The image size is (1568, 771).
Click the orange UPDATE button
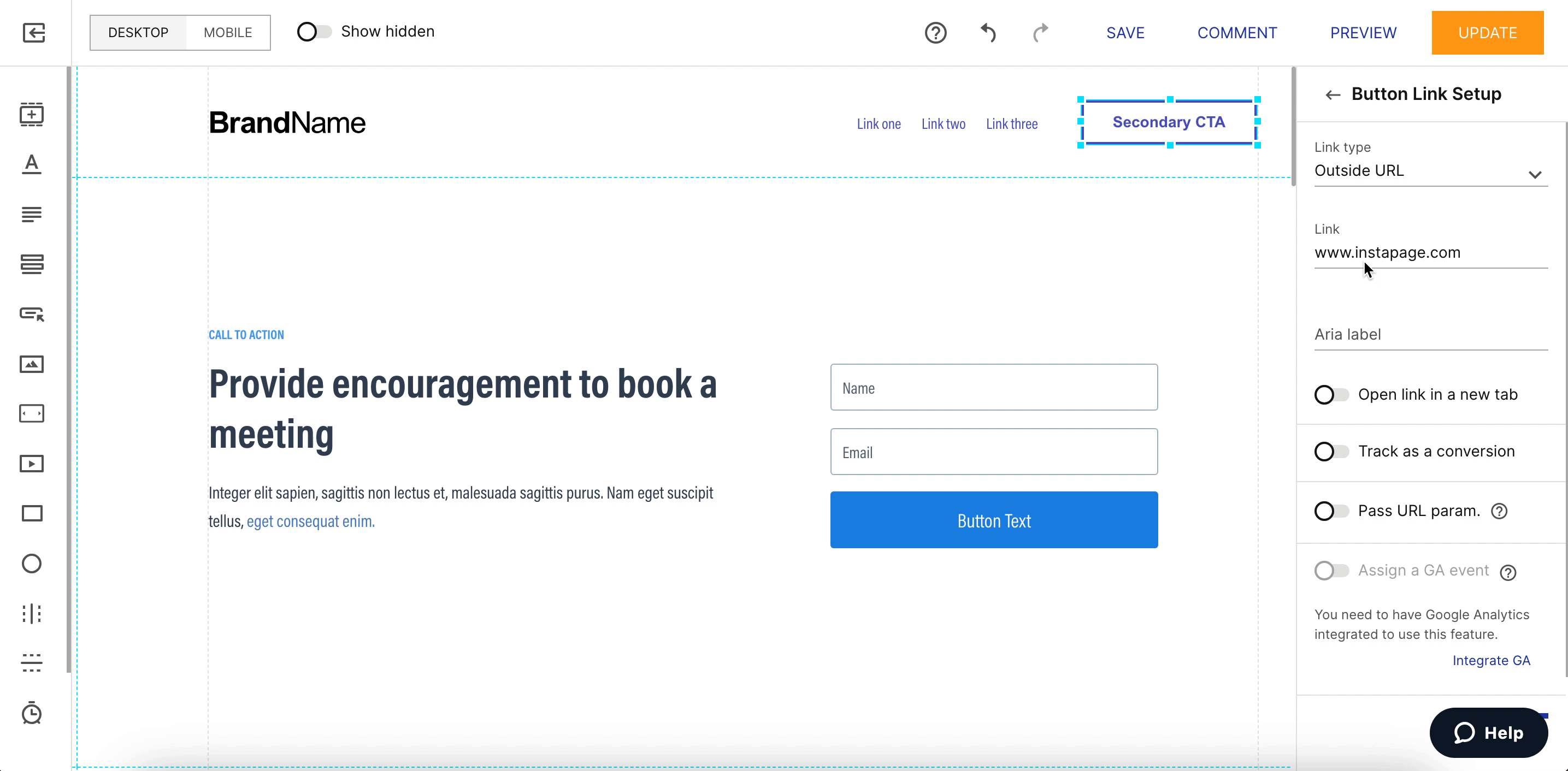tap(1487, 33)
